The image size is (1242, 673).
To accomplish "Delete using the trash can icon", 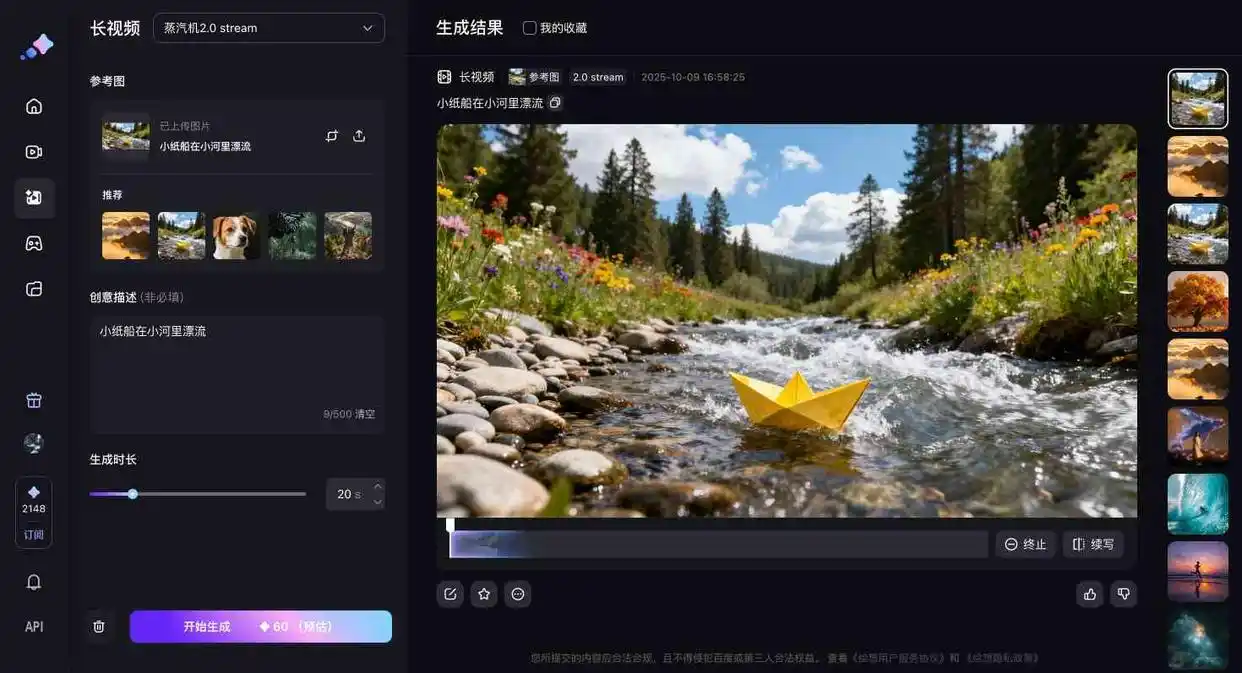I will click(x=99, y=626).
